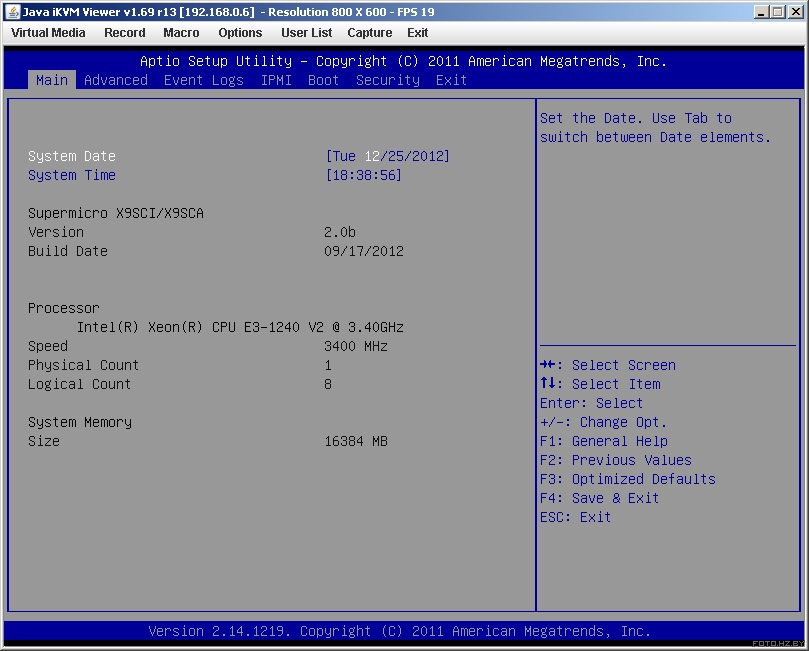The image size is (809, 651).
Task: Click the Speed label
Action: click(x=48, y=346)
